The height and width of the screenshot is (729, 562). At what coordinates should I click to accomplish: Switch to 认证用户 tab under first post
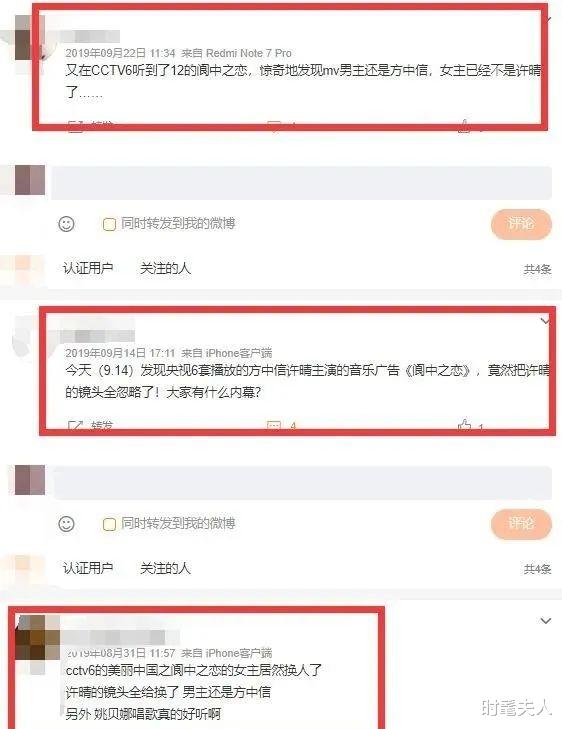click(88, 268)
